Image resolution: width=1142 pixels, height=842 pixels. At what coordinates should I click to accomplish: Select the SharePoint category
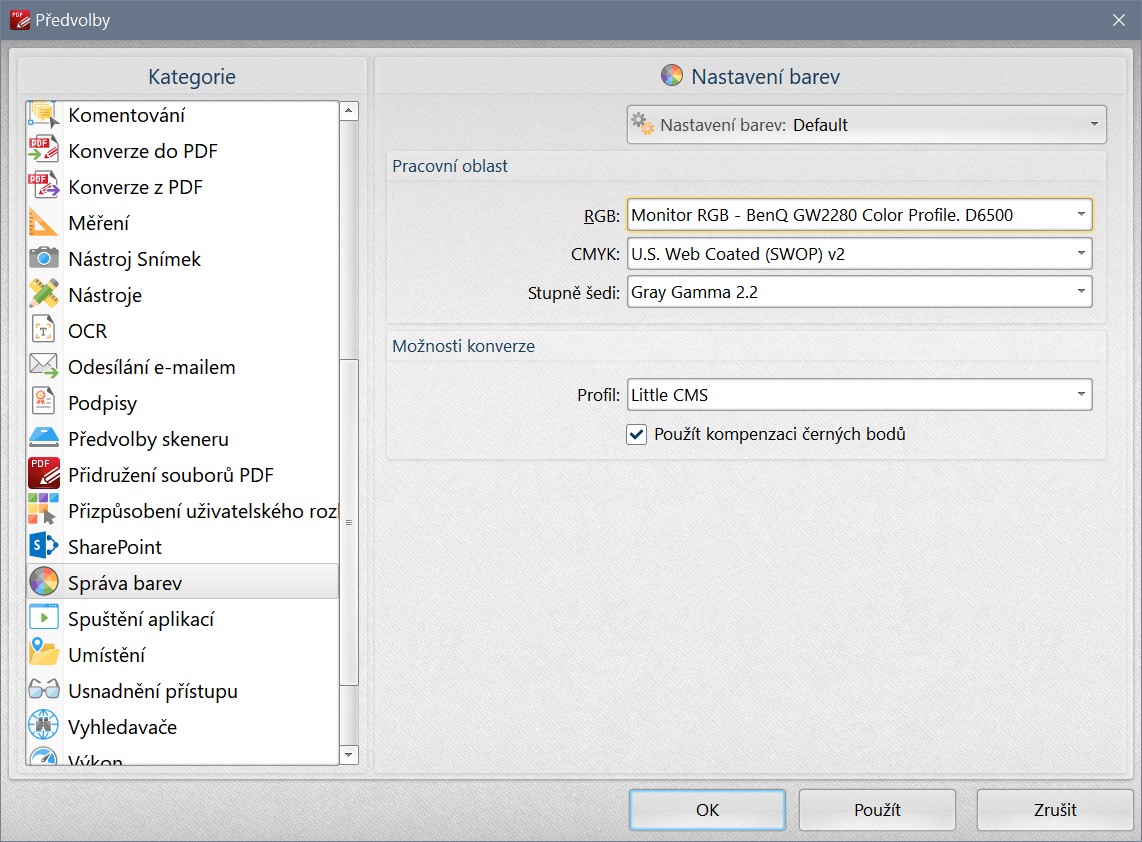pos(183,546)
